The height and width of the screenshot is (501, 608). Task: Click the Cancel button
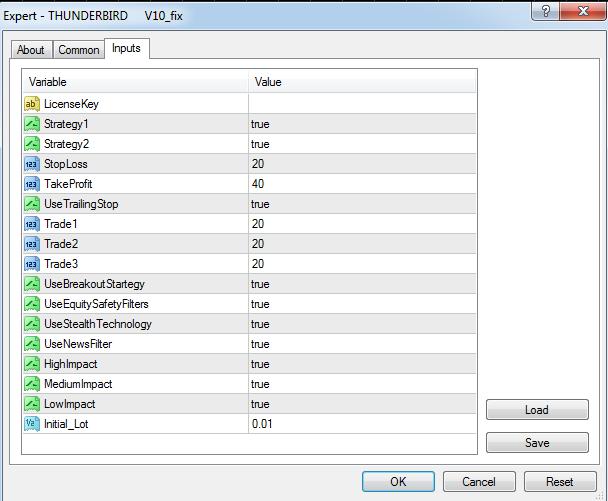tap(479, 482)
